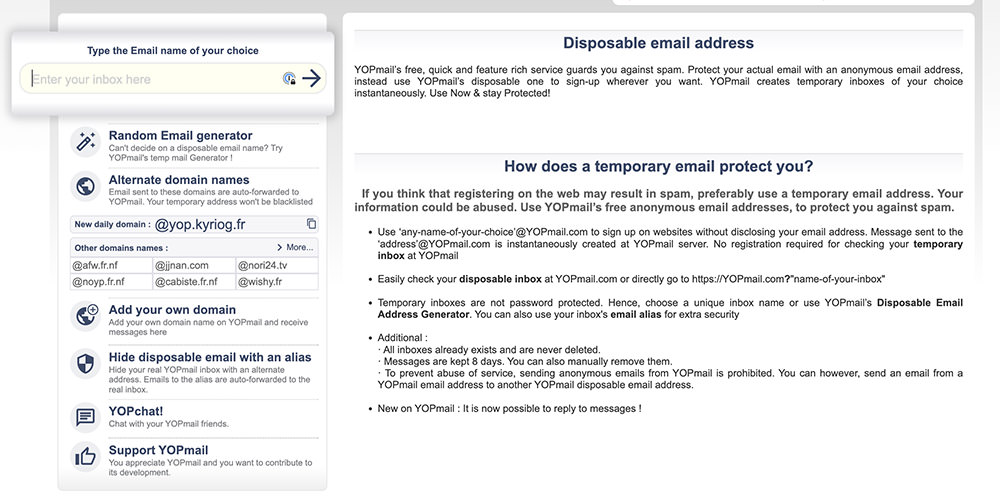Open the Support YOPmail link

pos(158,450)
